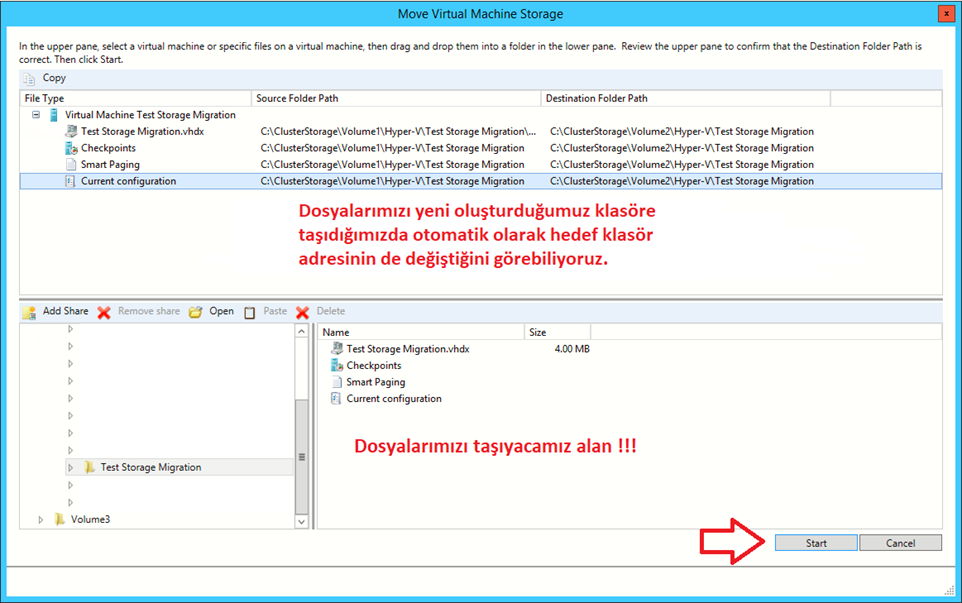Click the Source Folder Path column header

[396, 98]
